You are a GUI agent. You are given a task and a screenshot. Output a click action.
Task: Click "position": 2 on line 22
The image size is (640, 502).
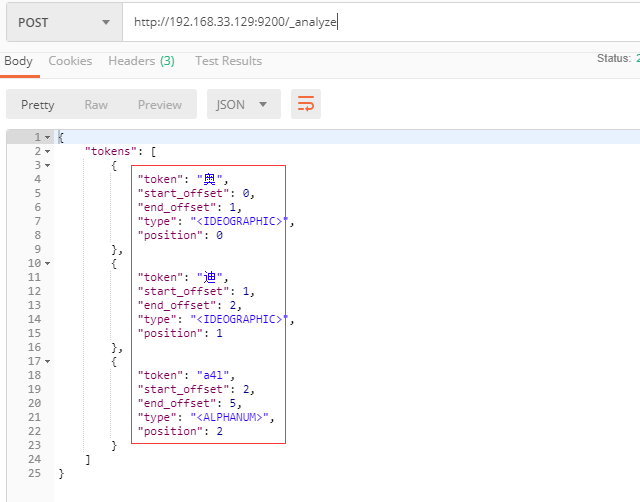click(x=180, y=431)
